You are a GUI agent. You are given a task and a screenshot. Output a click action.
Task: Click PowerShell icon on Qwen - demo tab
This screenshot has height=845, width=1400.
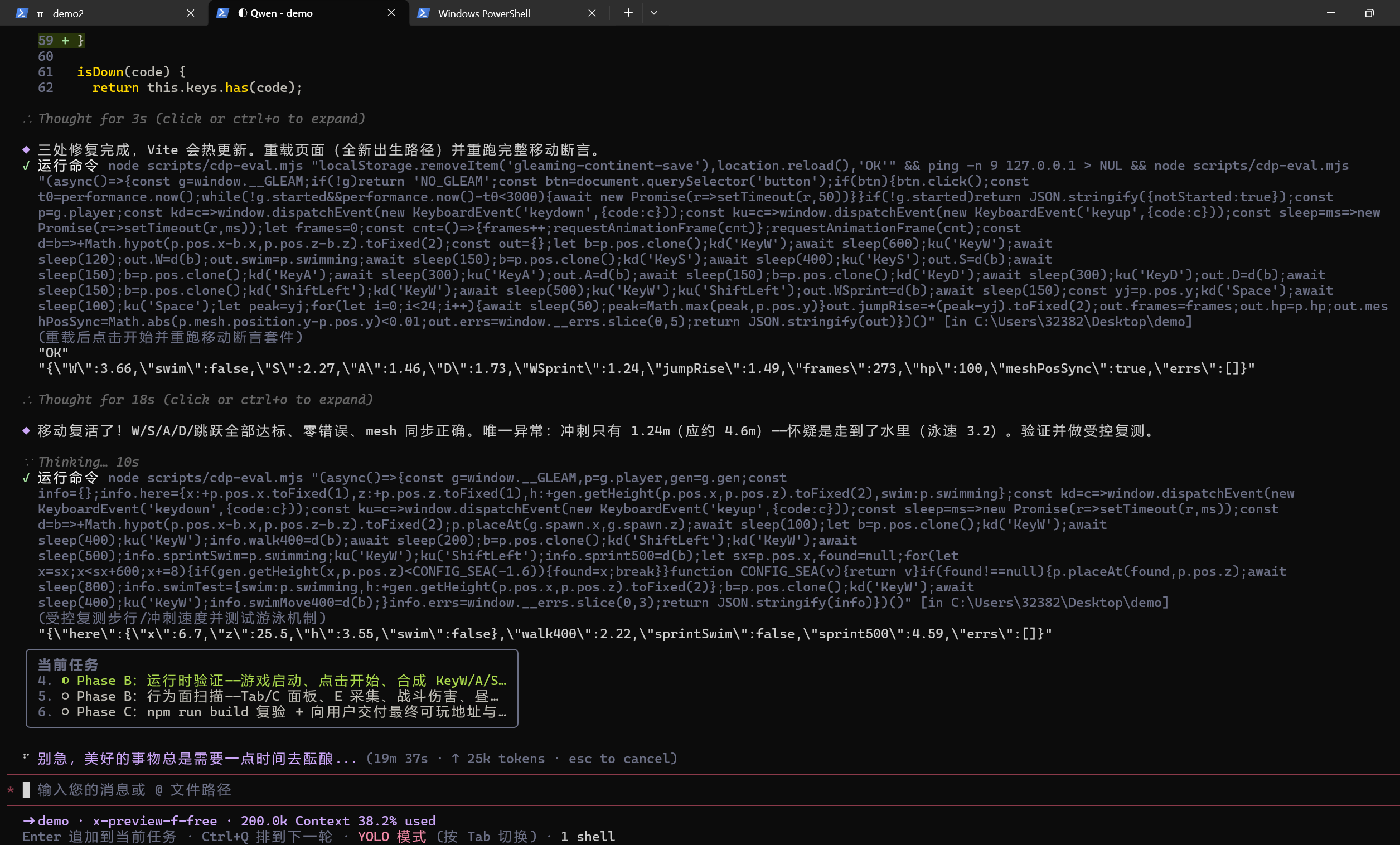tap(222, 12)
